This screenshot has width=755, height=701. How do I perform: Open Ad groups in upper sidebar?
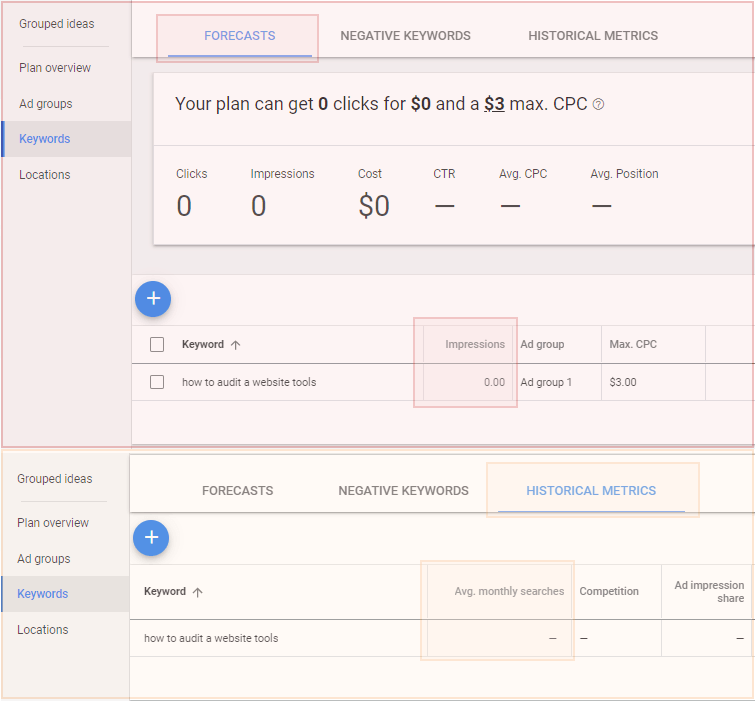pos(46,104)
